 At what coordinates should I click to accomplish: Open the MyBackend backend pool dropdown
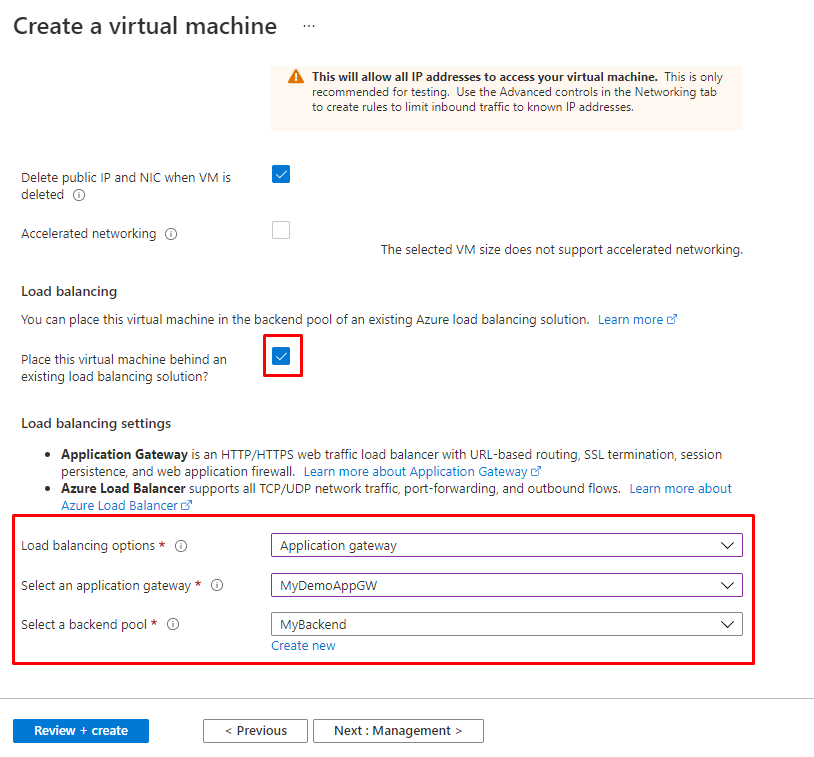coord(506,624)
